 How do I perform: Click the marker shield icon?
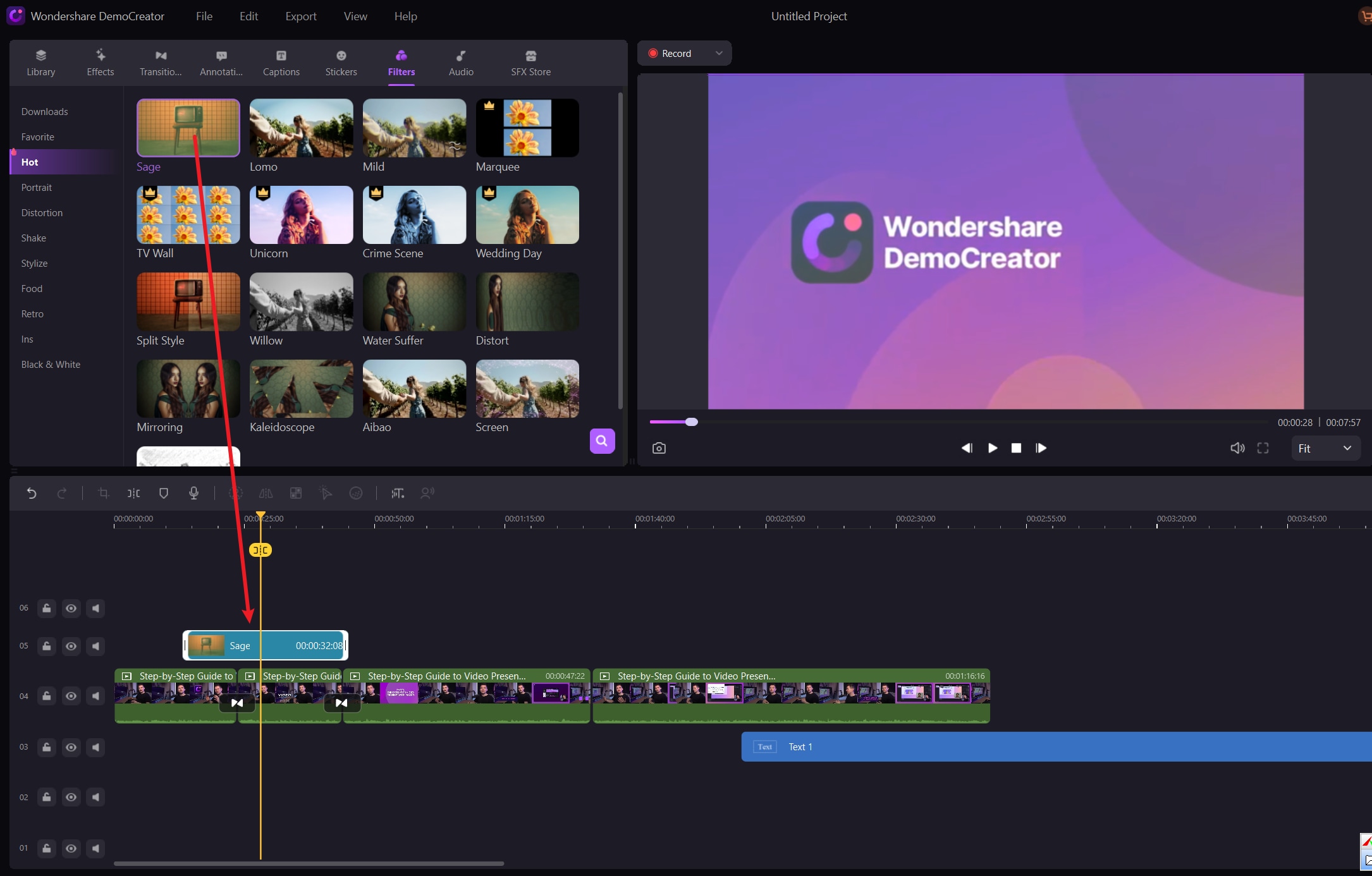pos(164,494)
